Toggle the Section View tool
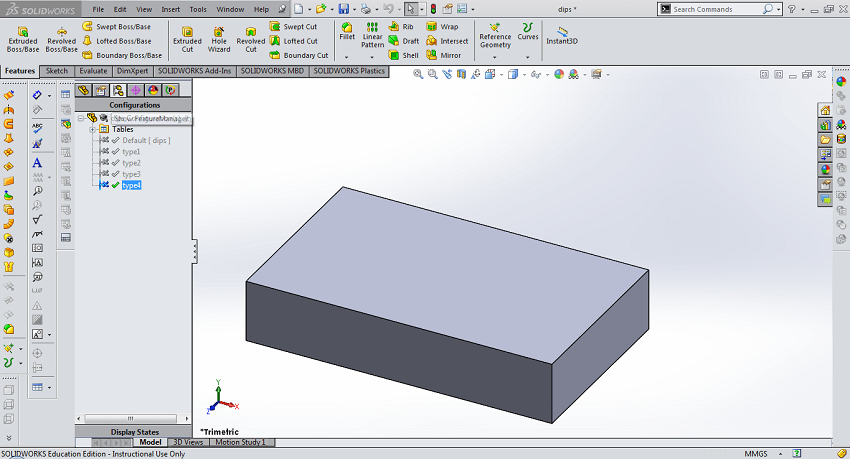This screenshot has height=459, width=850. (461, 74)
